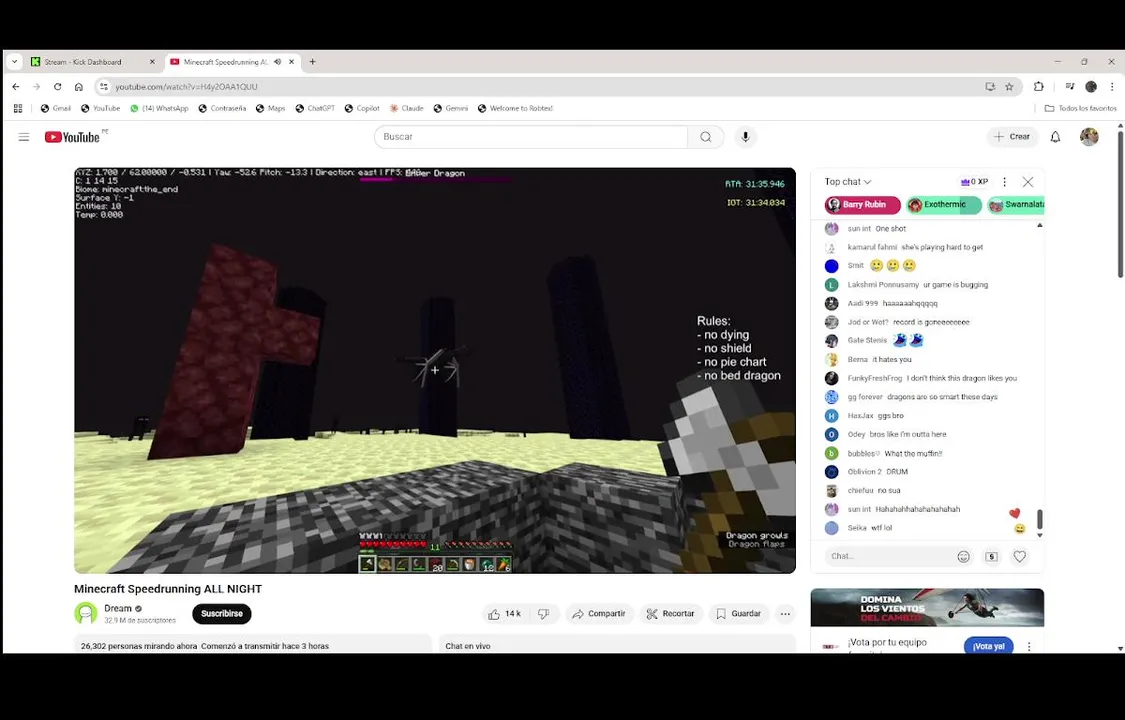The image size is (1125, 720).
Task: Click the ¡Vota ya! ad button
Action: pyautogui.click(x=989, y=646)
